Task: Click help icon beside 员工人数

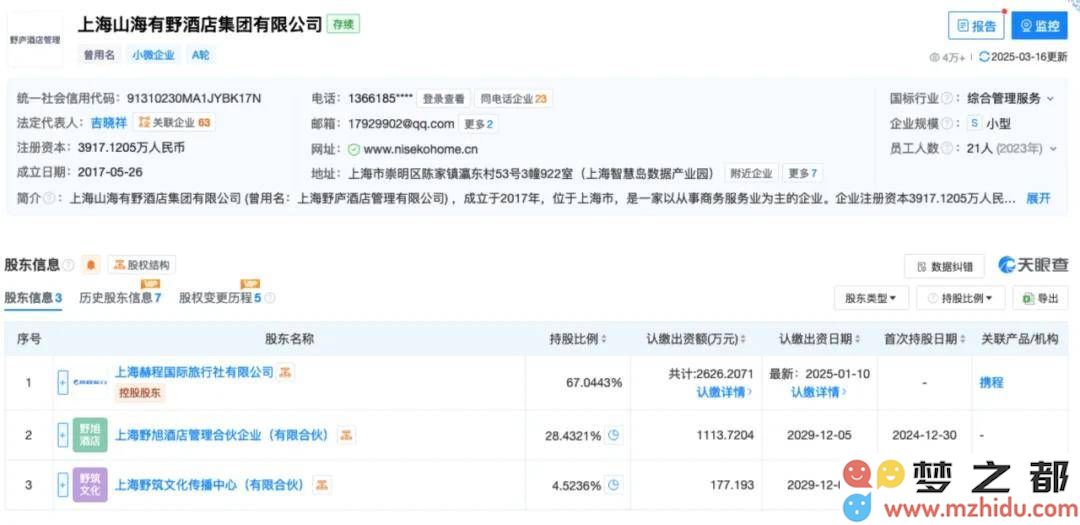Action: (x=948, y=148)
